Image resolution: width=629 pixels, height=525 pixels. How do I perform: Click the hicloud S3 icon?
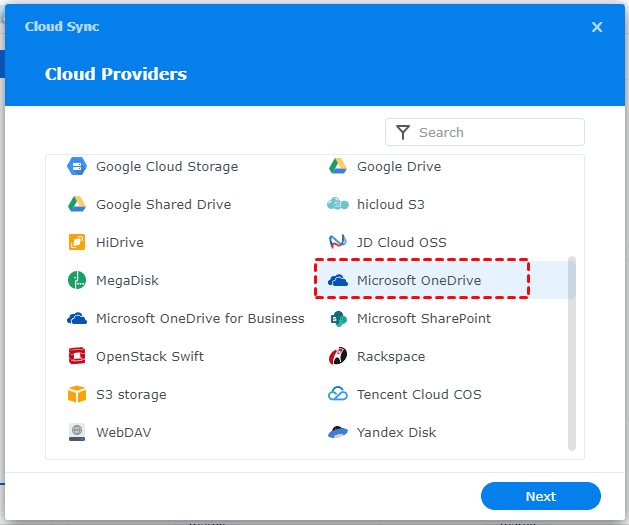coord(338,204)
